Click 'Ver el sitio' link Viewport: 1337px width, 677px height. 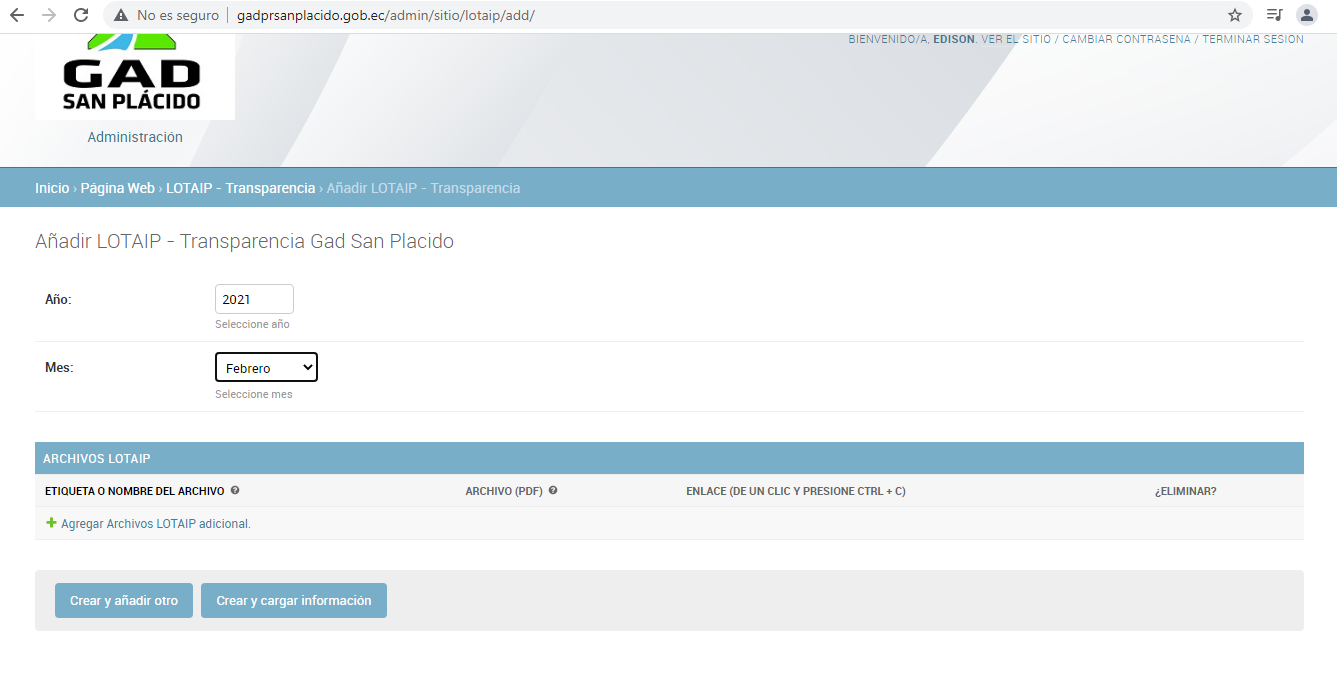[1016, 40]
